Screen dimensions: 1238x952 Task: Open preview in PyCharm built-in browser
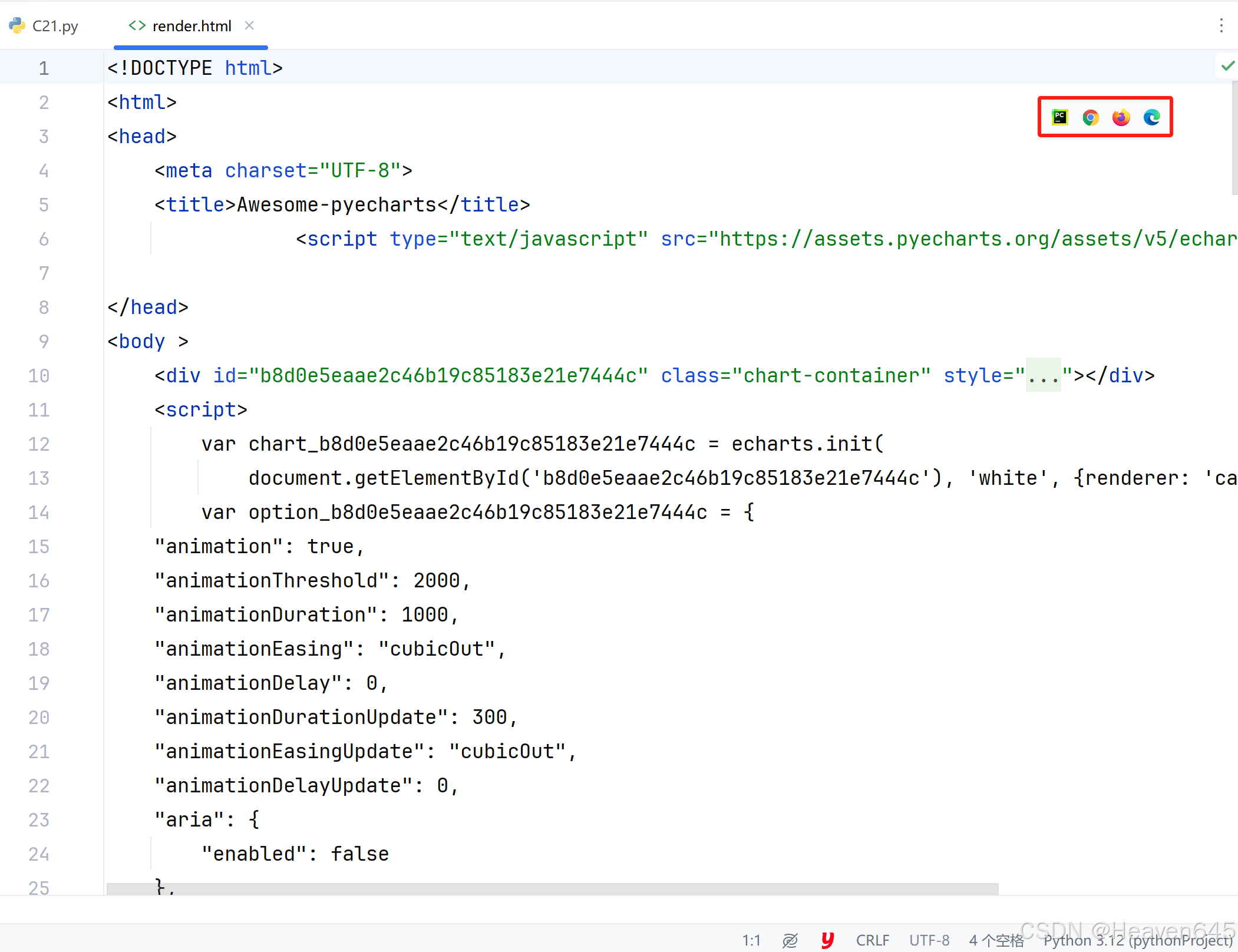1059,117
